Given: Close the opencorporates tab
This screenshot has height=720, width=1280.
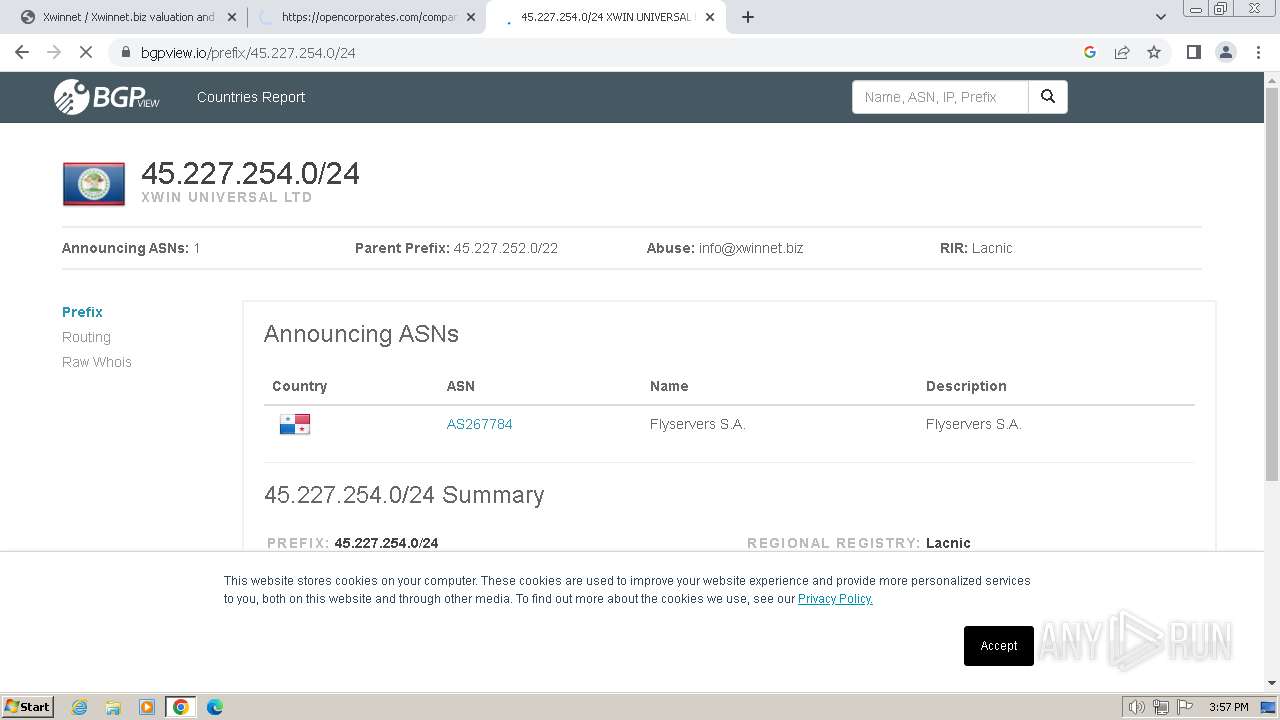Looking at the screenshot, I should (471, 17).
